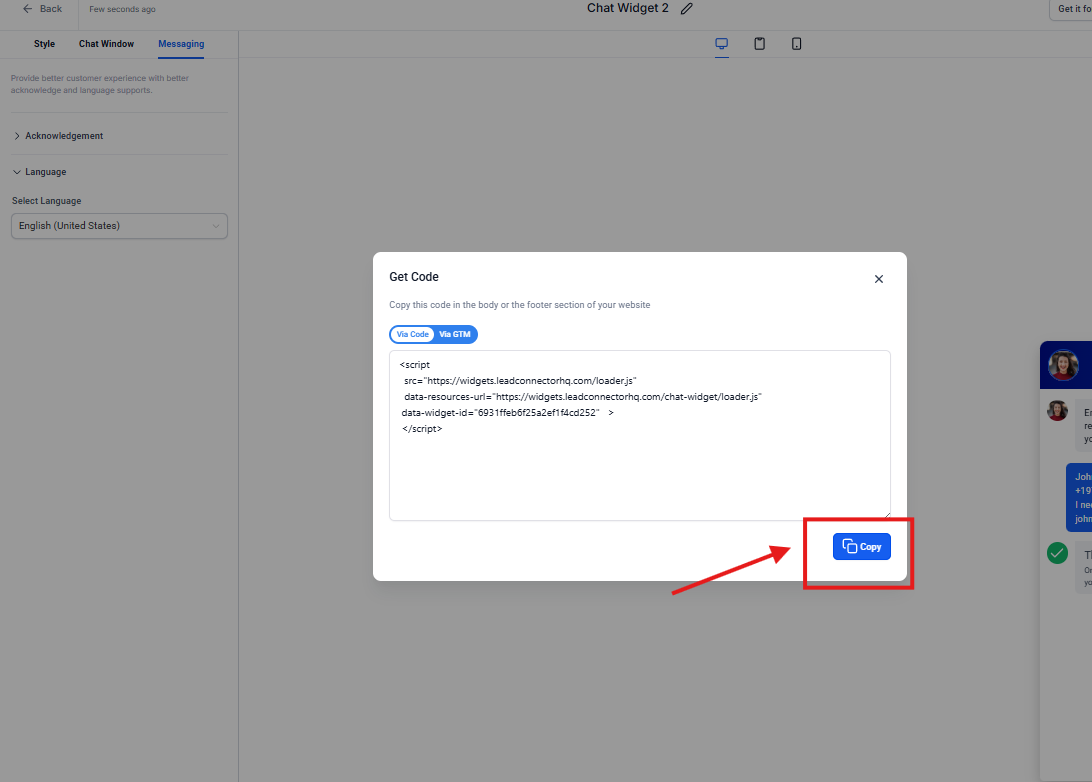Select the Via Code toggle option
The image size is (1092, 782).
point(413,334)
